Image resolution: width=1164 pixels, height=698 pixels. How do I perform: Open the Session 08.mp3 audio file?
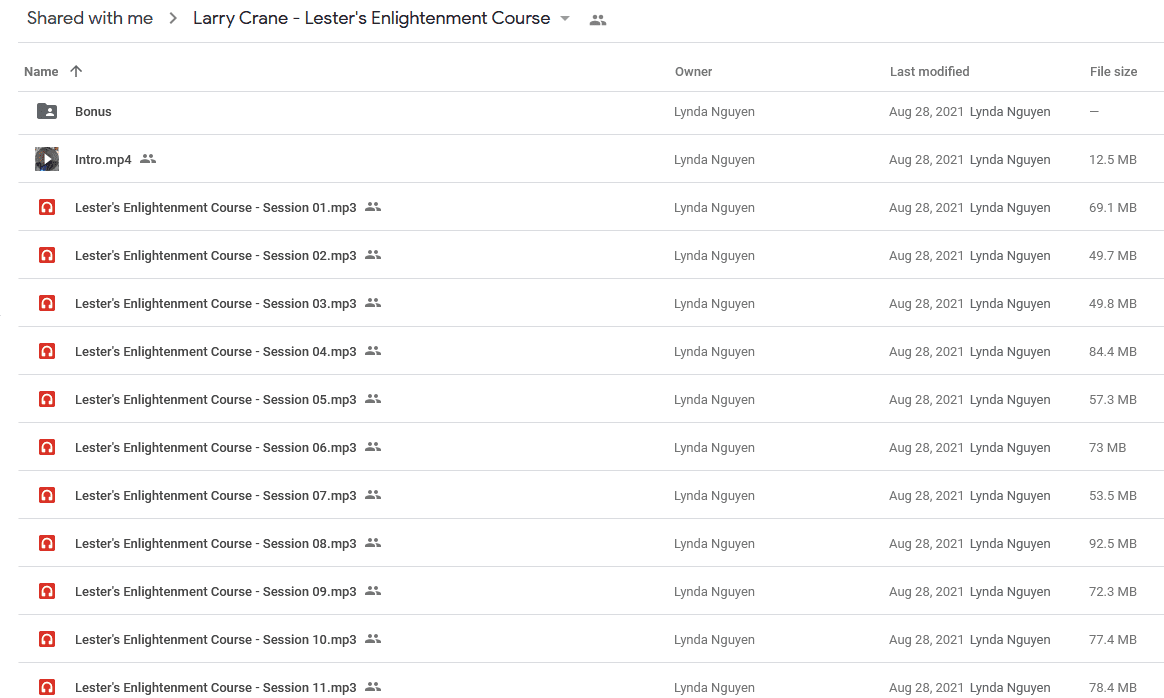[215, 544]
